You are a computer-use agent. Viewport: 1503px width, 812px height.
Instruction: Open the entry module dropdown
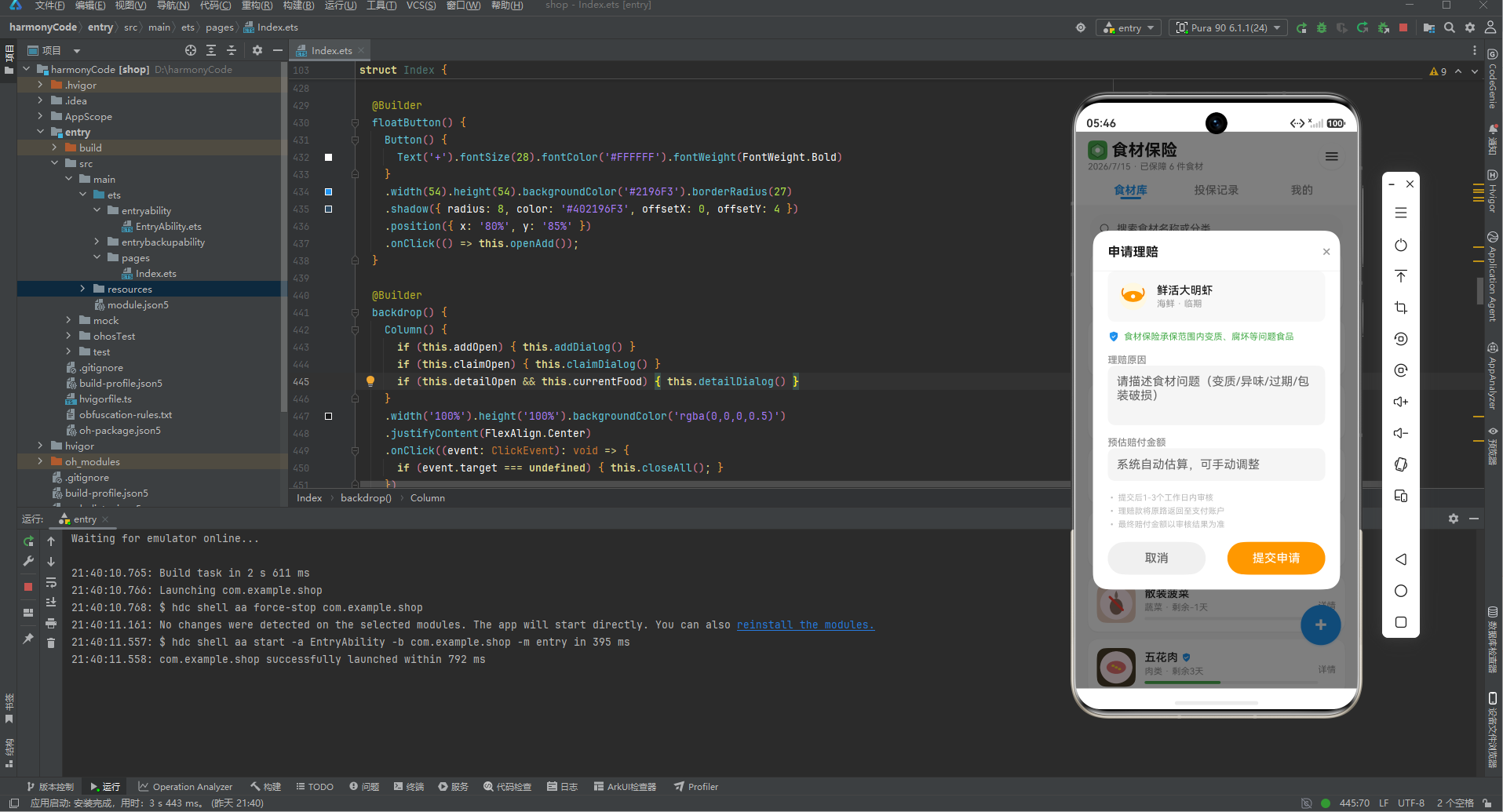click(1129, 27)
